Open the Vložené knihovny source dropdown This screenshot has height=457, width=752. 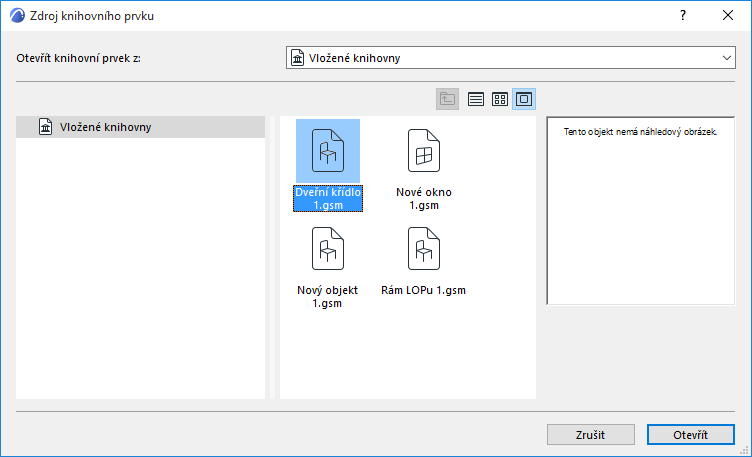(x=511, y=58)
